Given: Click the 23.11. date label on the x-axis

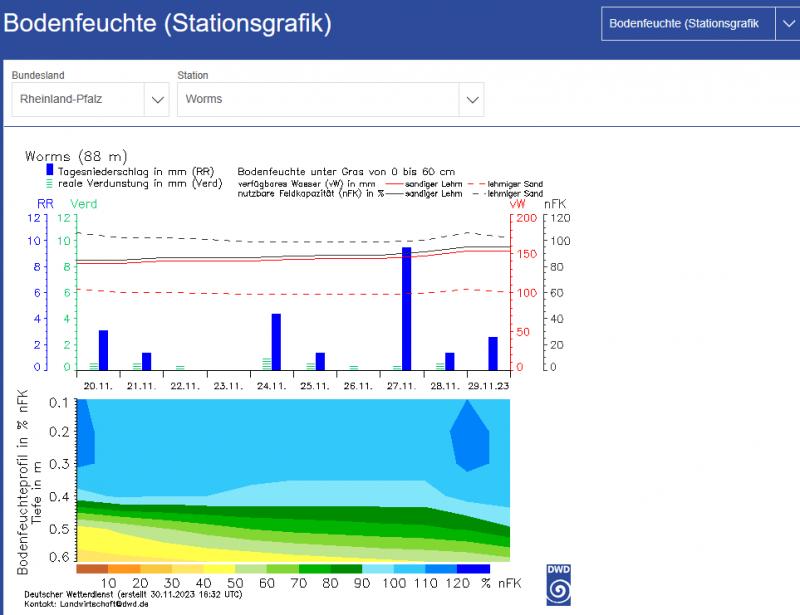Looking at the screenshot, I should tap(230, 385).
